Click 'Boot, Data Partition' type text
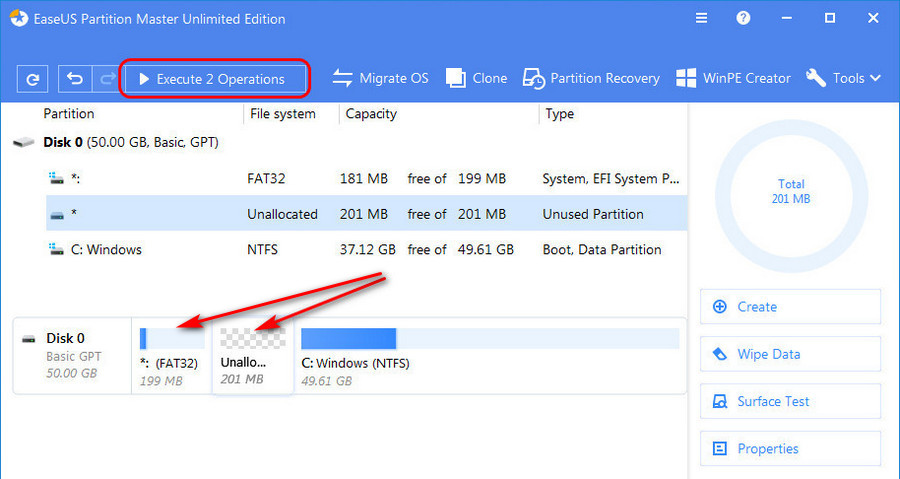The height and width of the screenshot is (479, 900). point(602,250)
